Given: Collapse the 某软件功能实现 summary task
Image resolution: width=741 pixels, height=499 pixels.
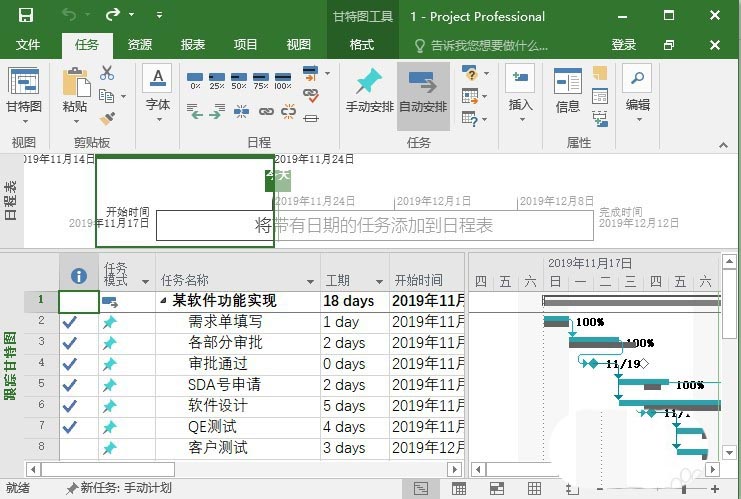Looking at the screenshot, I should click(x=163, y=300).
